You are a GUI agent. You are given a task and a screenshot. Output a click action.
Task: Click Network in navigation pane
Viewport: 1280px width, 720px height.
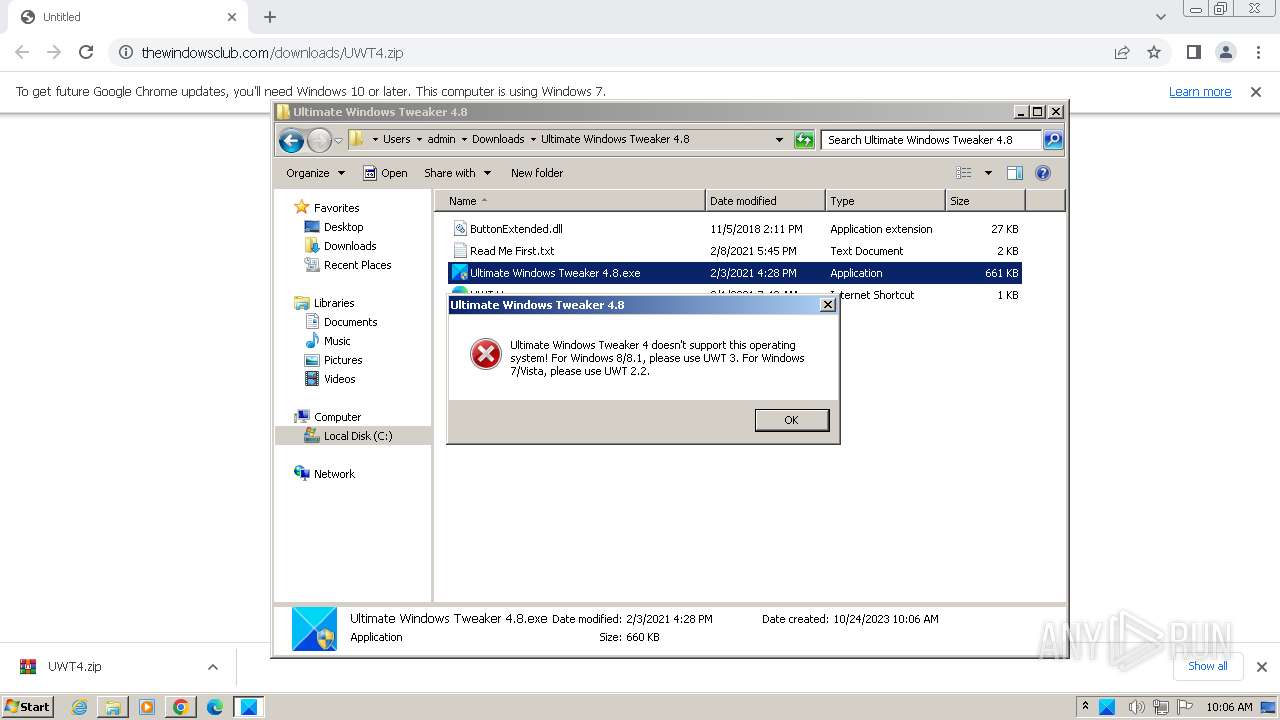click(x=334, y=474)
